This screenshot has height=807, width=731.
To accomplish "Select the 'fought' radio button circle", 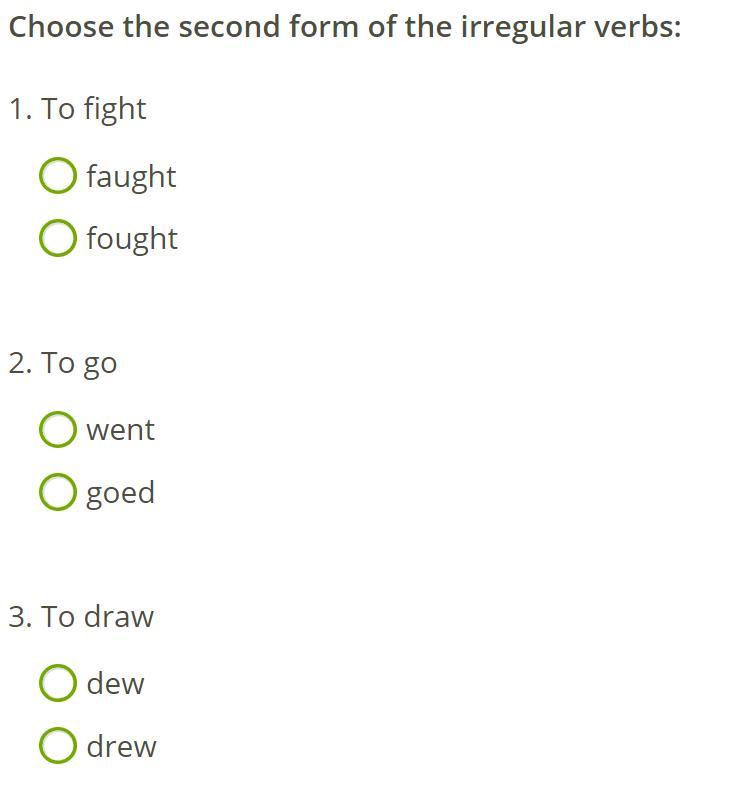I will coord(58,238).
